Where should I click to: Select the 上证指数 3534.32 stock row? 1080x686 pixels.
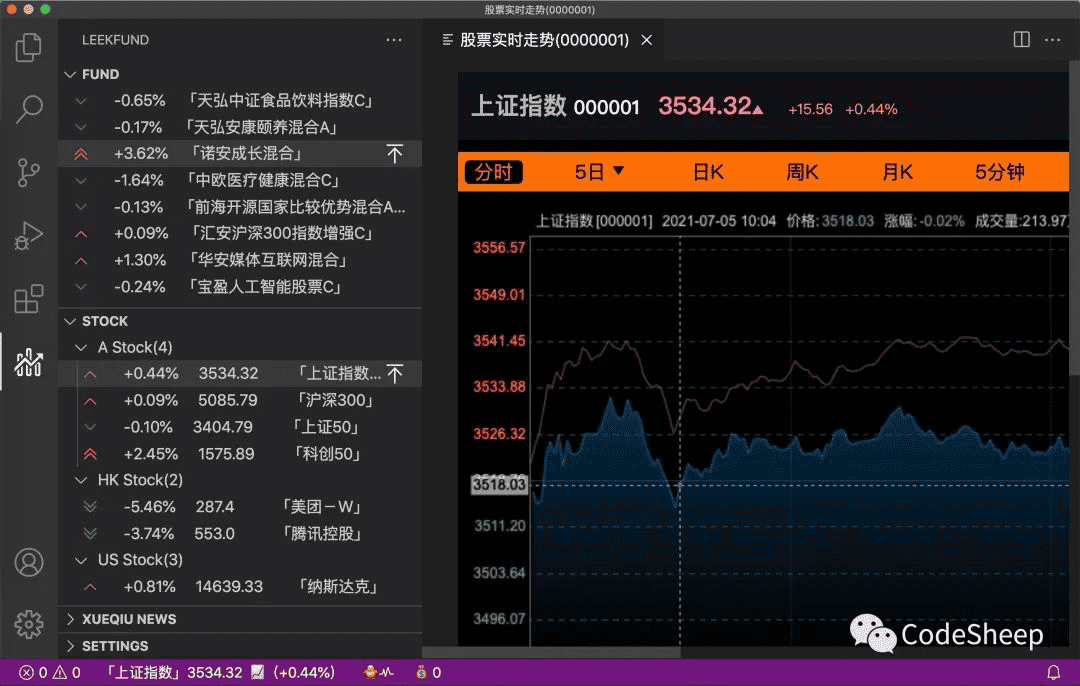click(240, 373)
